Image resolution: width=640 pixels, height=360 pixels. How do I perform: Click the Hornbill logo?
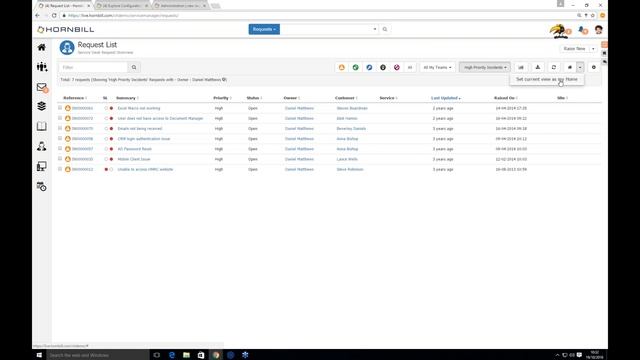tap(65, 29)
